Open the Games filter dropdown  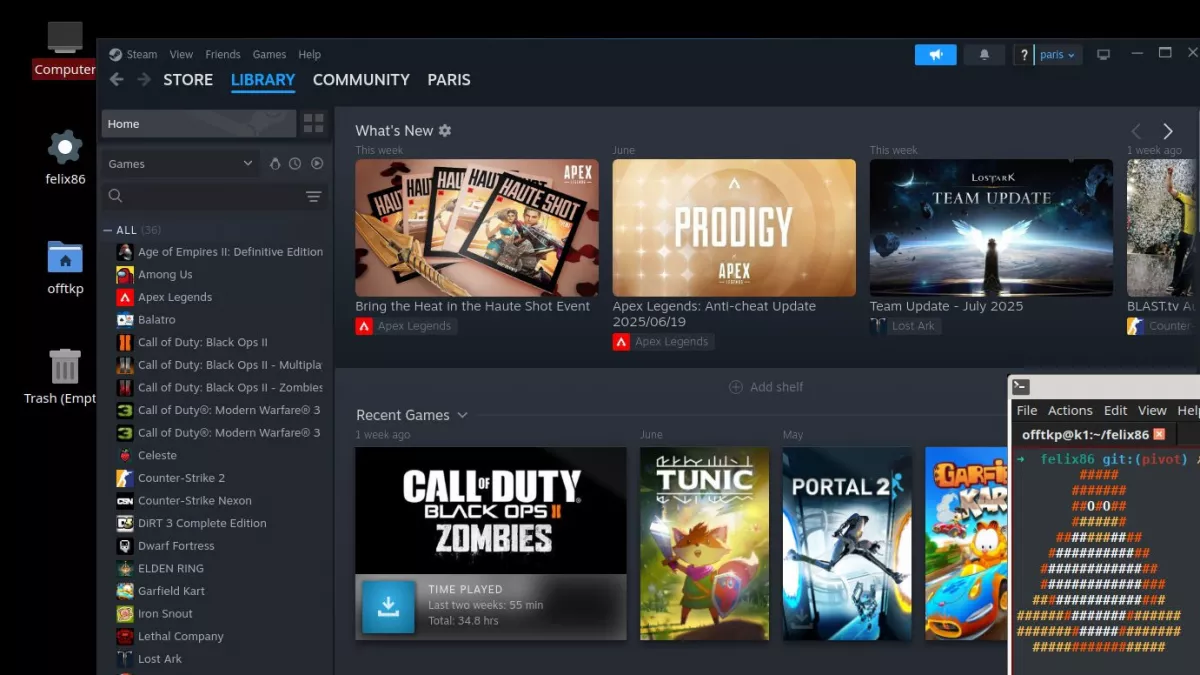click(181, 164)
